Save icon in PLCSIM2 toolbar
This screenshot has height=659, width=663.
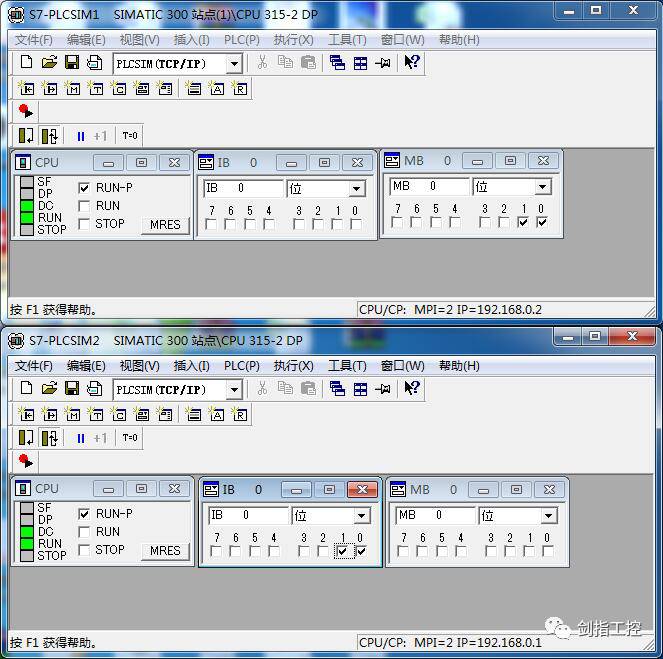tap(72, 388)
